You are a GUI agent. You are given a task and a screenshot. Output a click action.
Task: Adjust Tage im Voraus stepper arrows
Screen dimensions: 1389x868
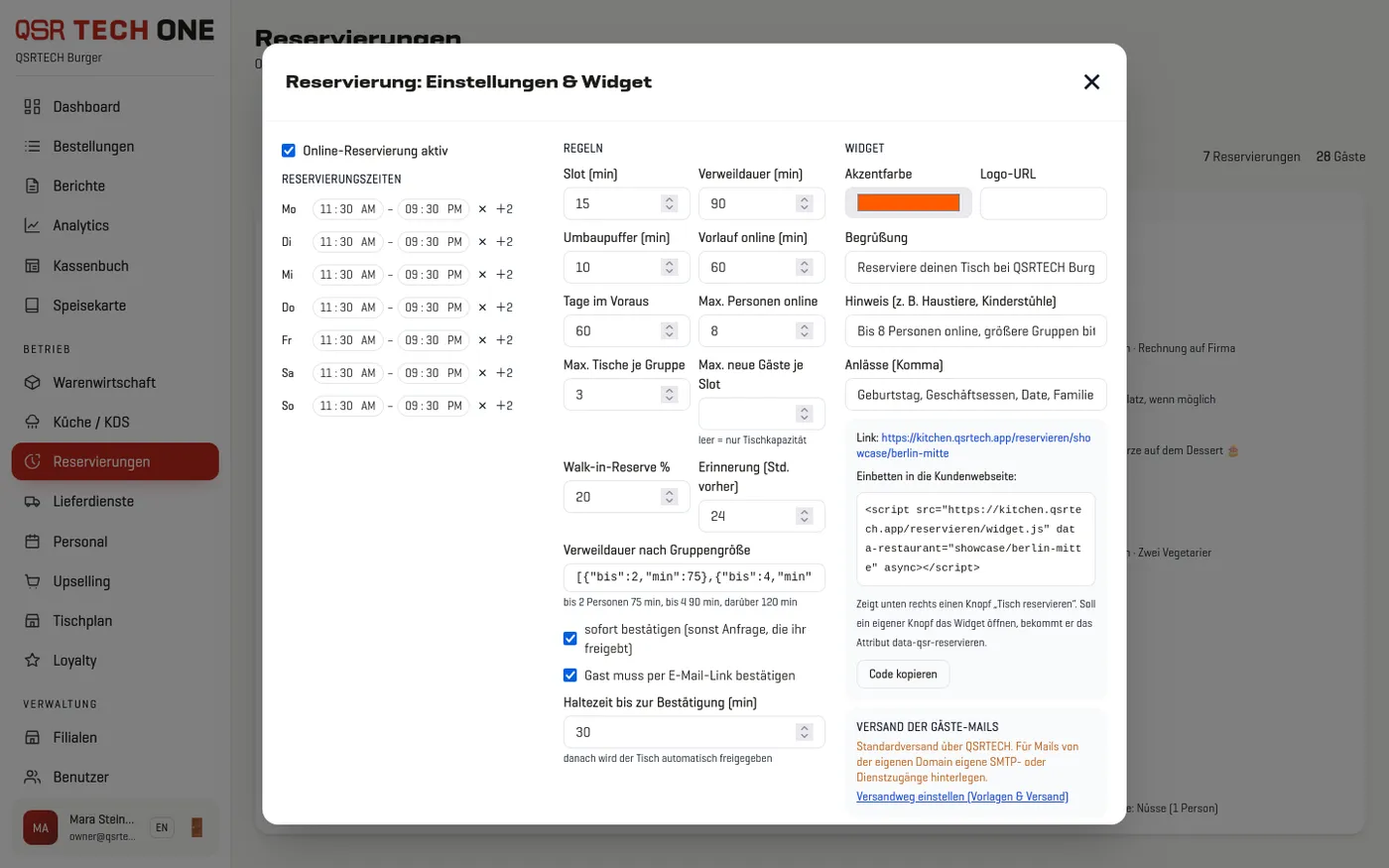tap(670, 330)
